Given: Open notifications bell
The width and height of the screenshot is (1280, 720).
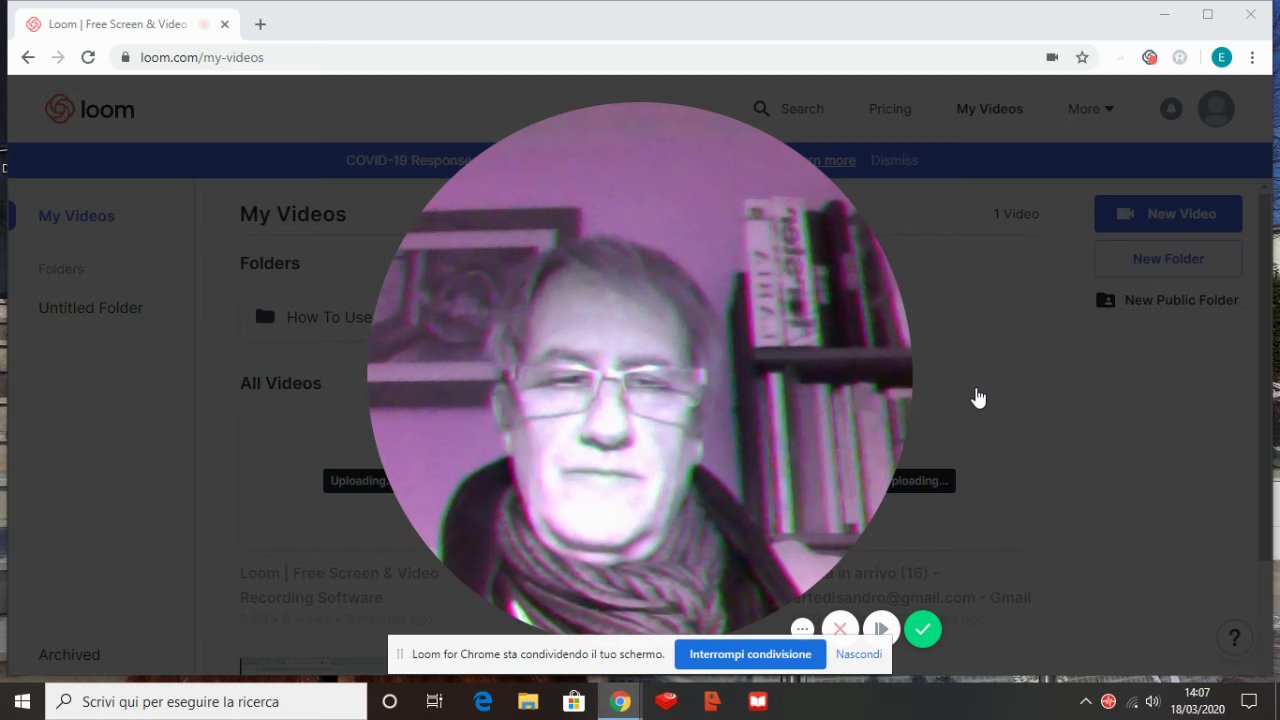Looking at the screenshot, I should click(1171, 109).
